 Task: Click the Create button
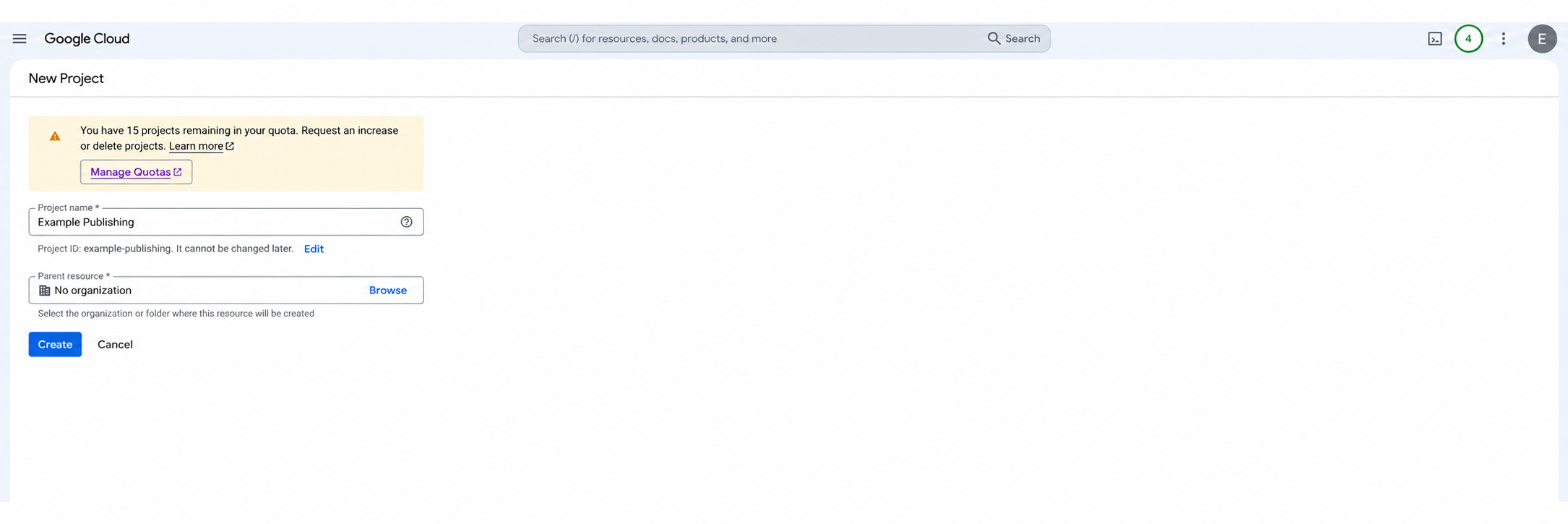(x=55, y=345)
